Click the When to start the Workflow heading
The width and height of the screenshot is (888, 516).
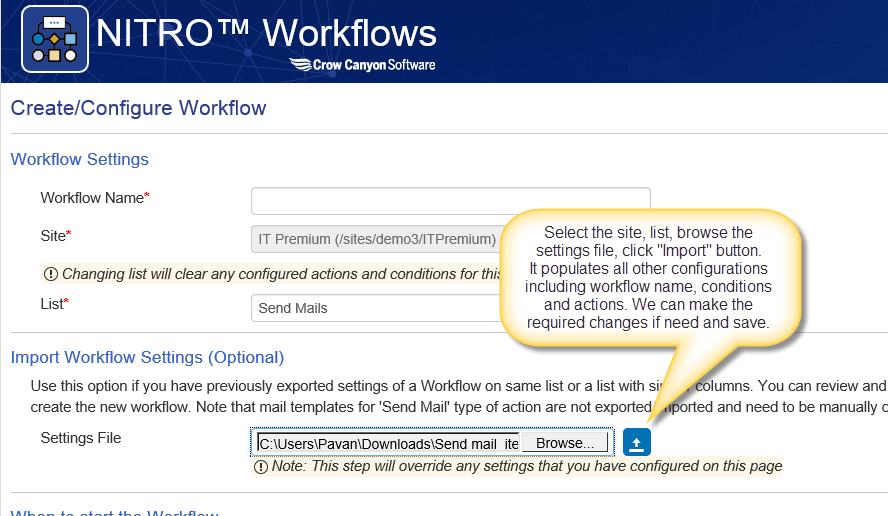tap(114, 513)
